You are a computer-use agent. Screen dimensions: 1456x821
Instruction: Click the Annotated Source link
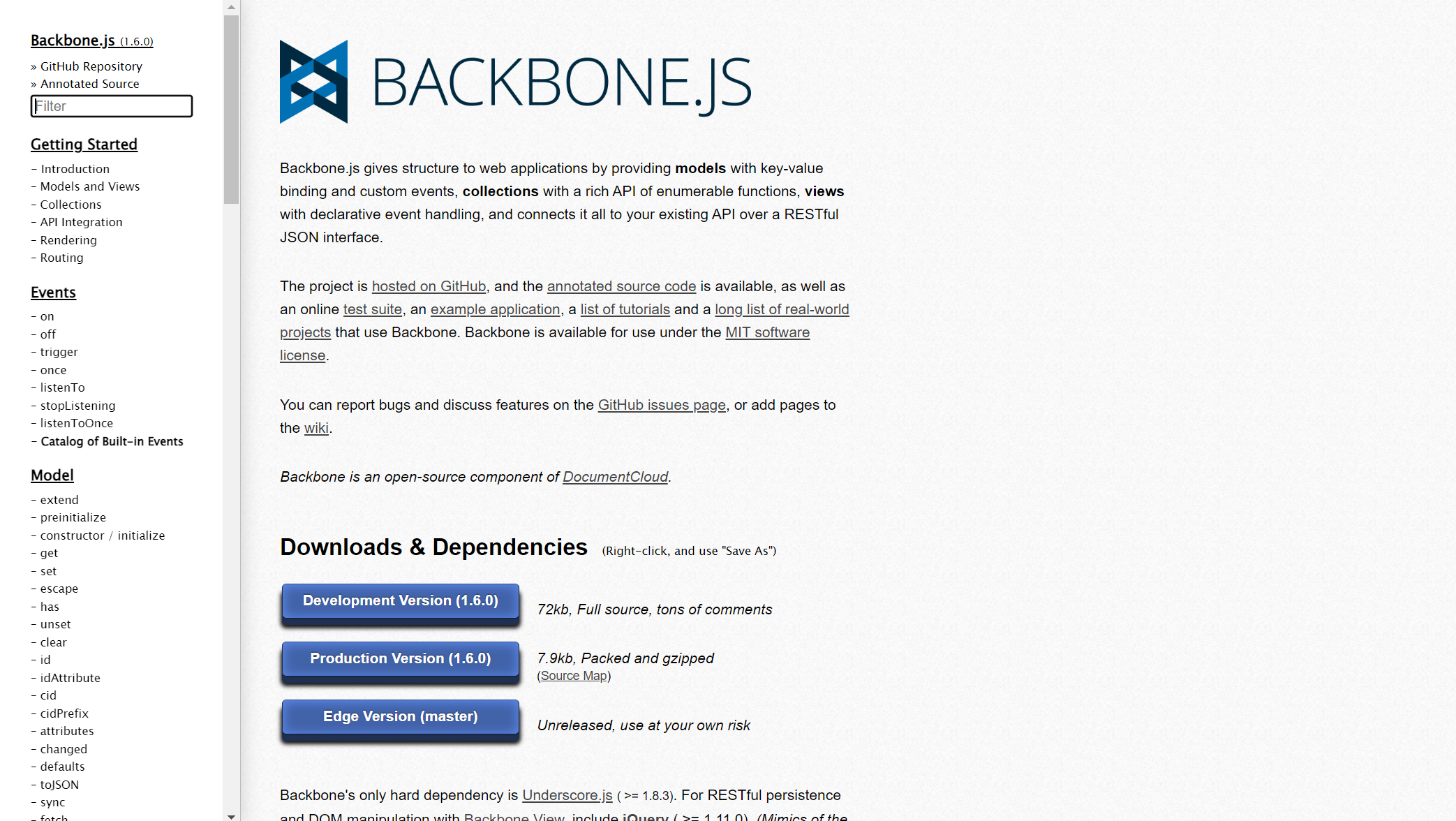pos(89,83)
